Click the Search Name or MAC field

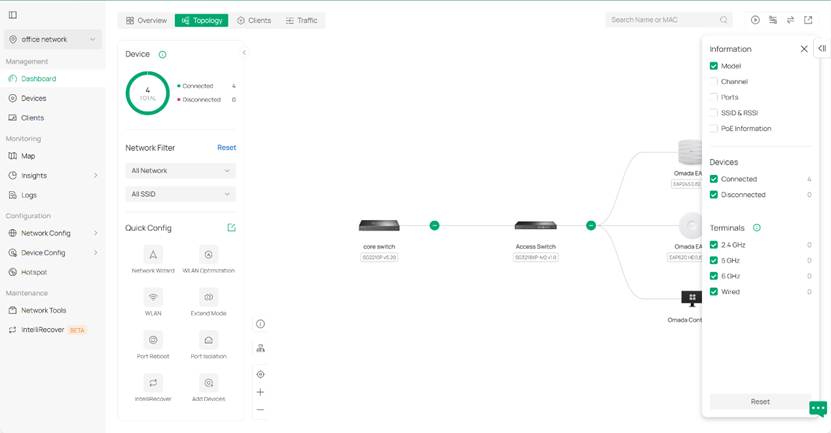point(665,20)
